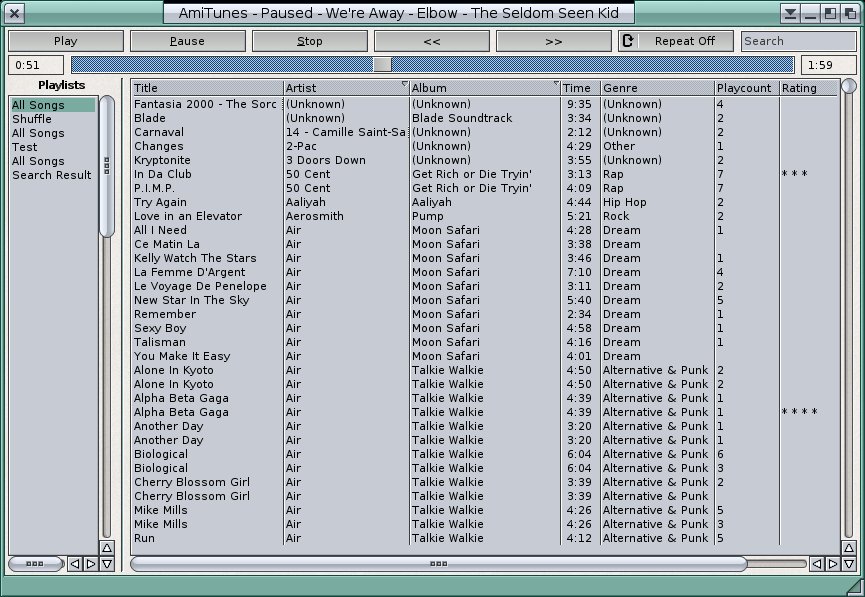Image resolution: width=865 pixels, height=597 pixels.
Task: Select the song Try Again
Action: tap(485, 202)
